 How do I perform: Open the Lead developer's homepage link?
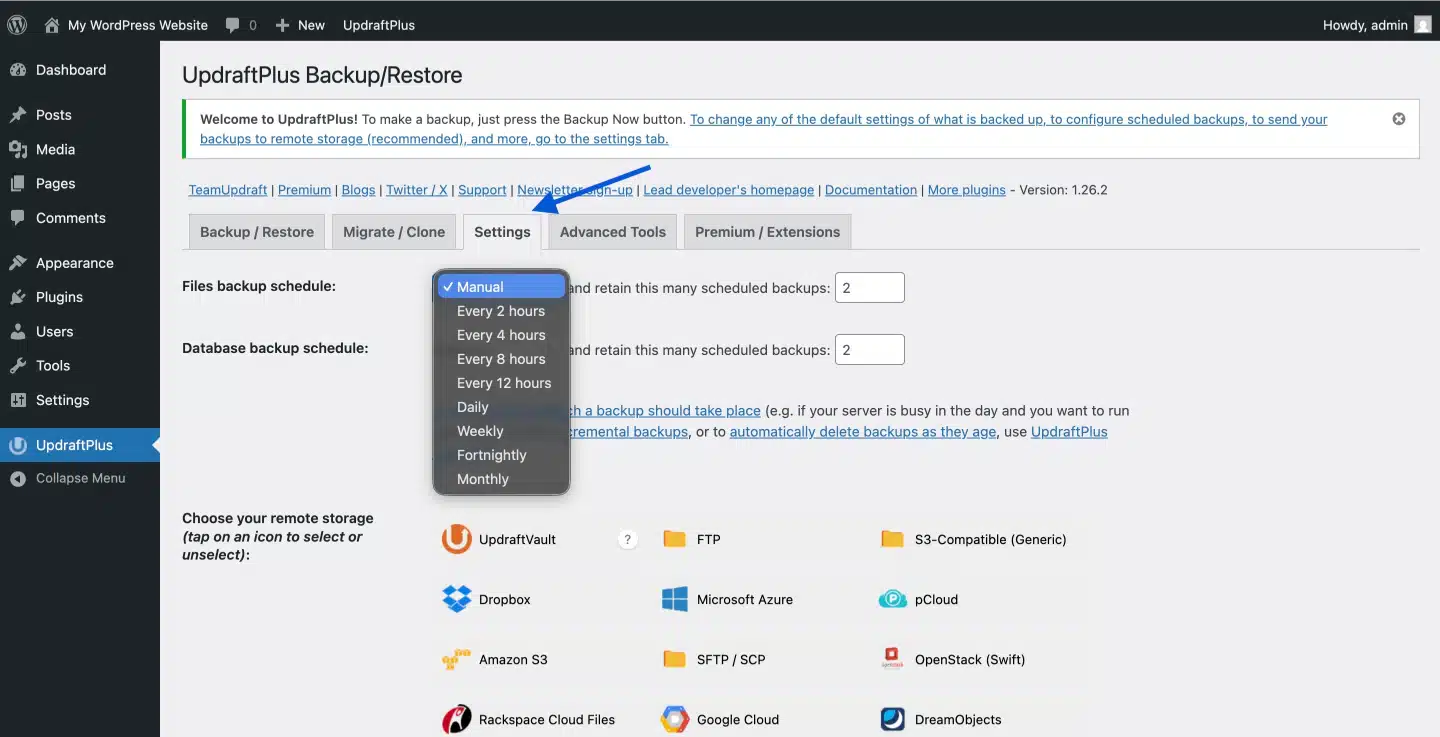click(728, 190)
